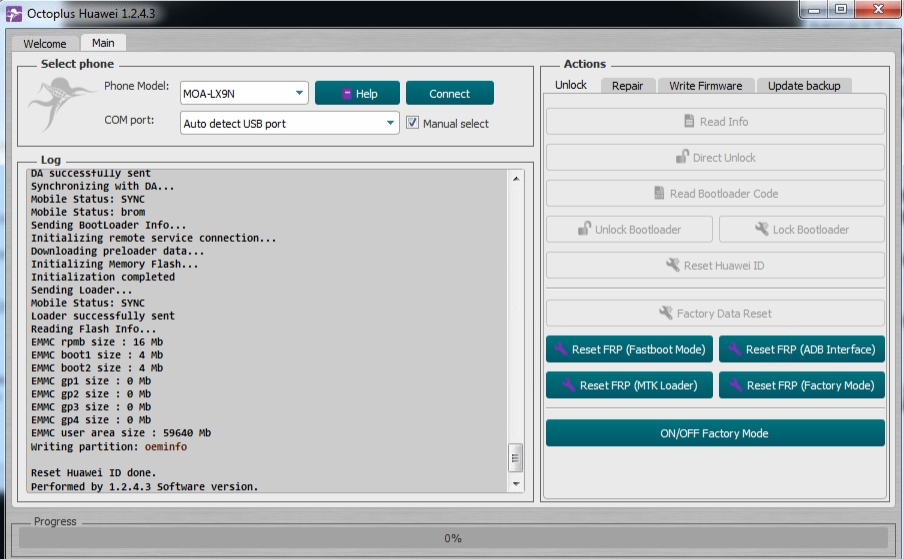Click the Factory Data Reset button
This screenshot has height=559, width=904.
715,314
